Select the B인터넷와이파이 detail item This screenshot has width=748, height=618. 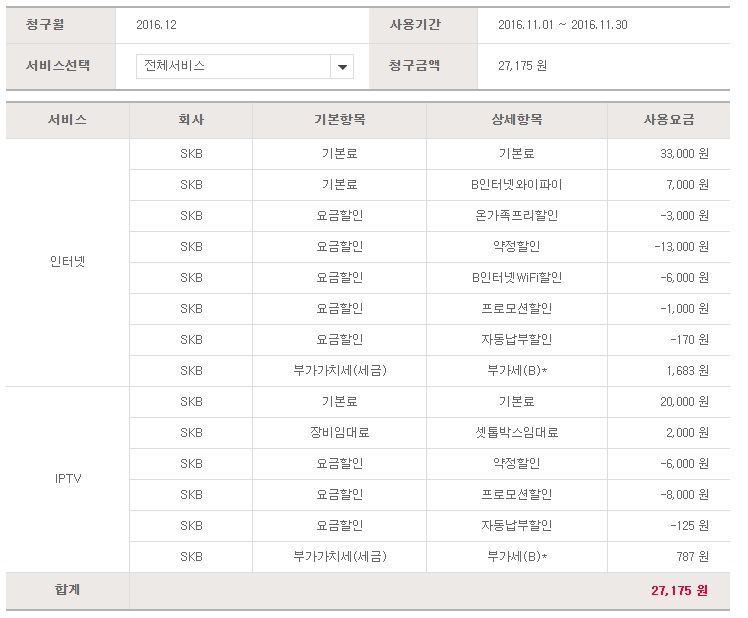516,185
